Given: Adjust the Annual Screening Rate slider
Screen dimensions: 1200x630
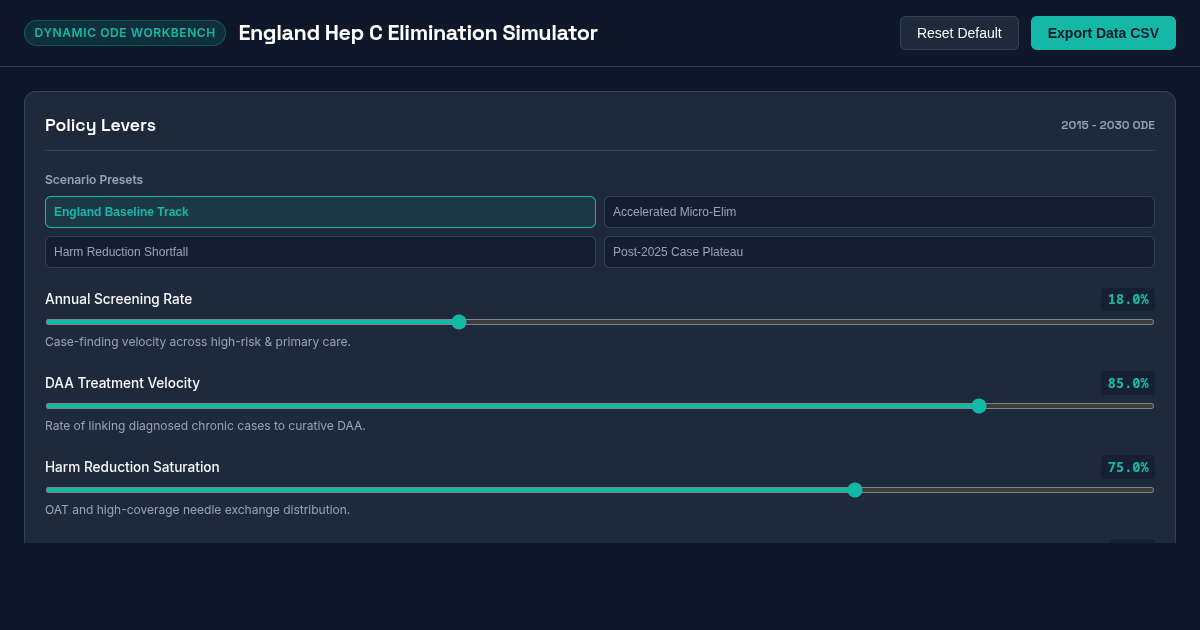Looking at the screenshot, I should tap(600, 322).
